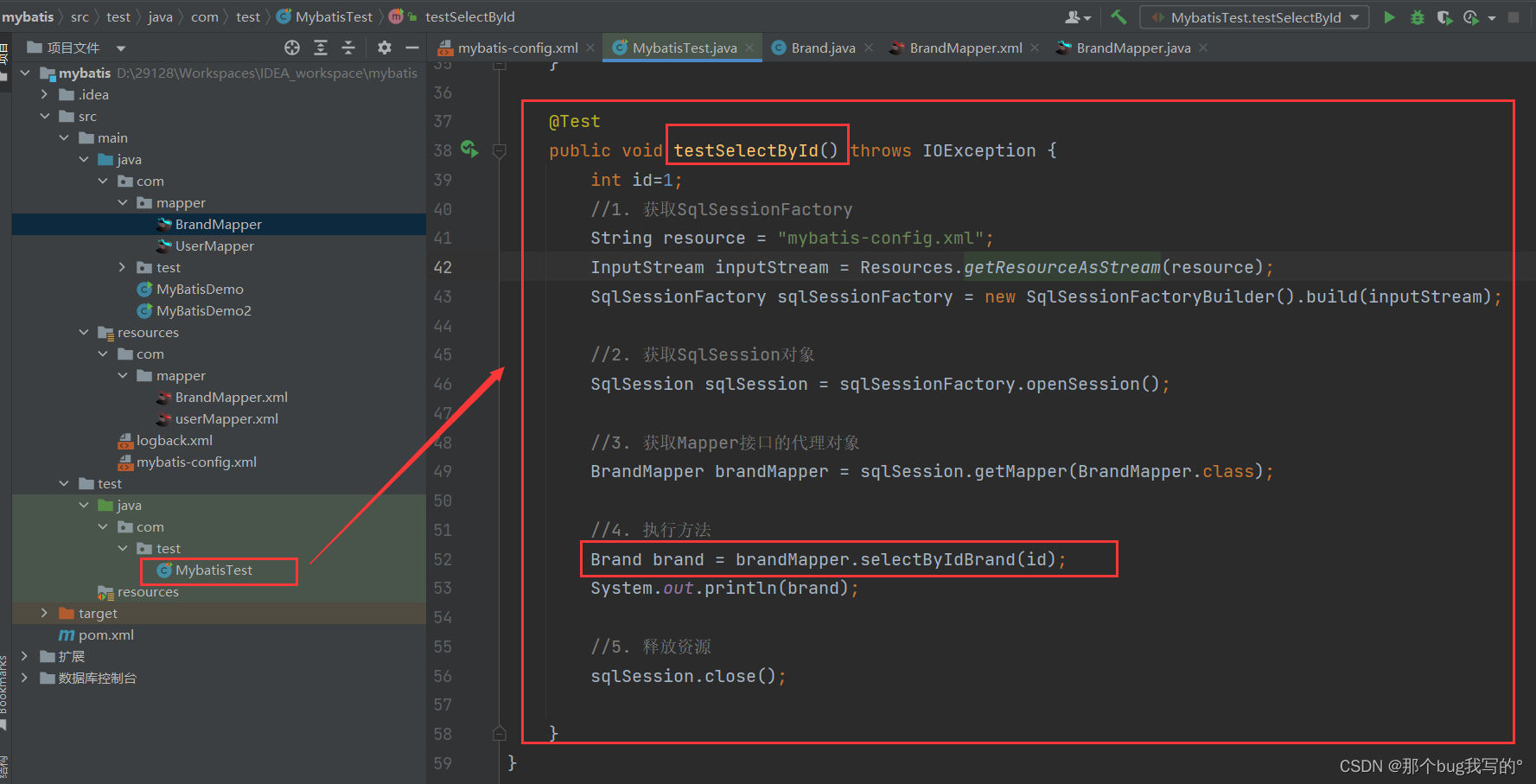Collapse the main folder

(x=64, y=137)
